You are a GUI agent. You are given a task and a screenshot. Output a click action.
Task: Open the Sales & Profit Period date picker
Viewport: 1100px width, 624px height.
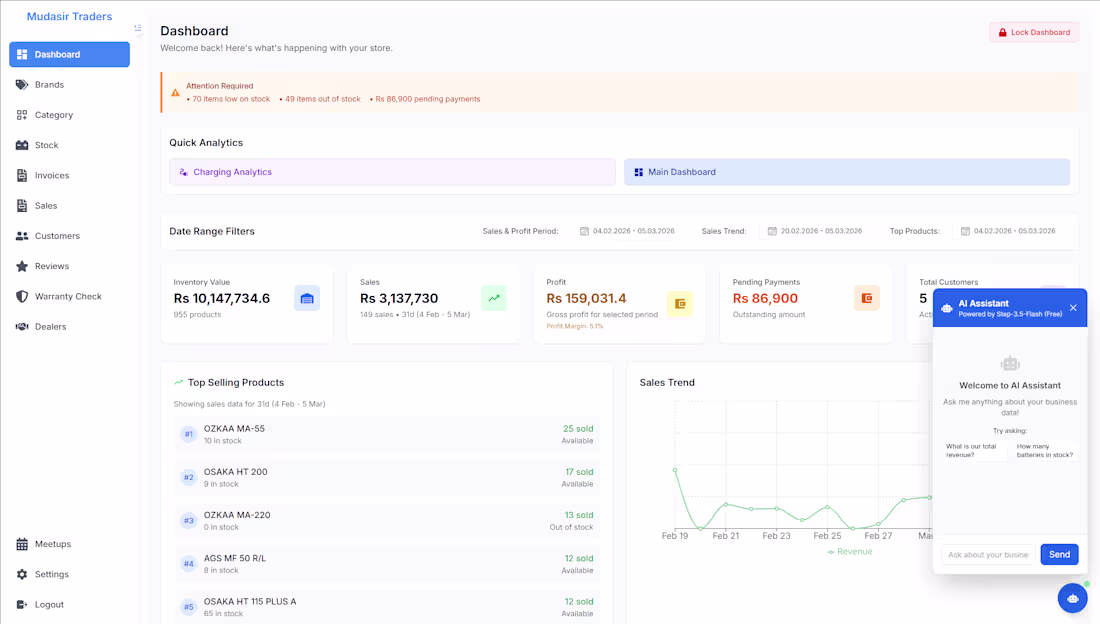pyautogui.click(x=628, y=230)
